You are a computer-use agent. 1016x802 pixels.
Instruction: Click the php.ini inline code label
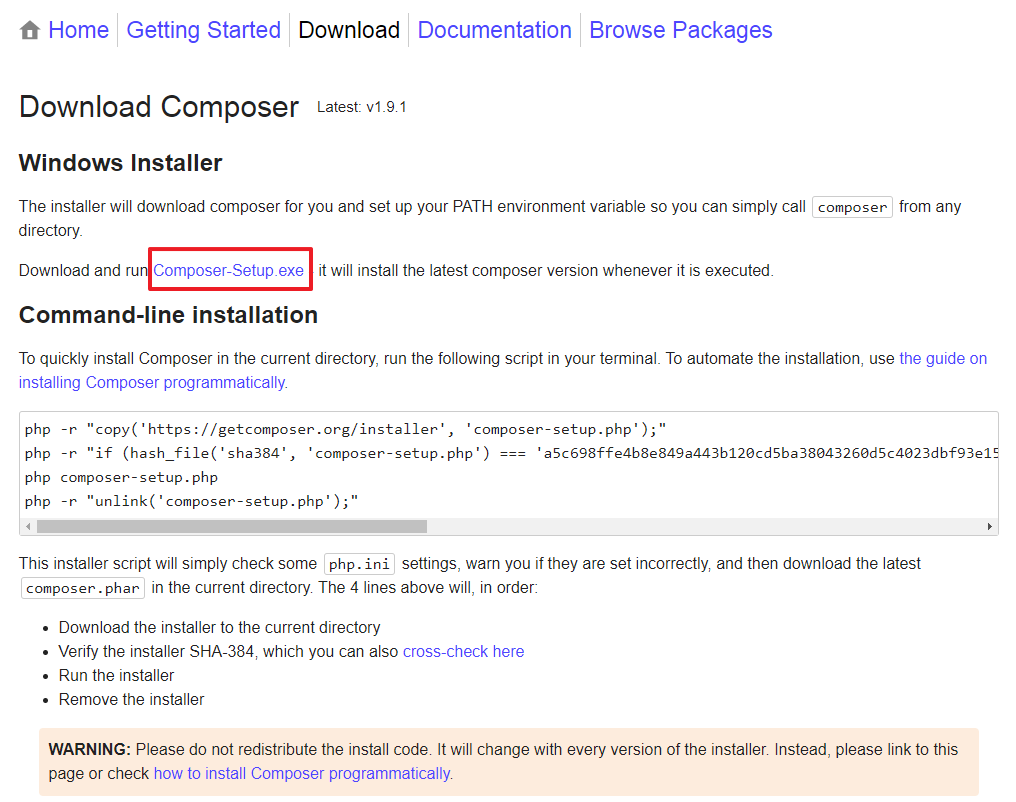(360, 564)
